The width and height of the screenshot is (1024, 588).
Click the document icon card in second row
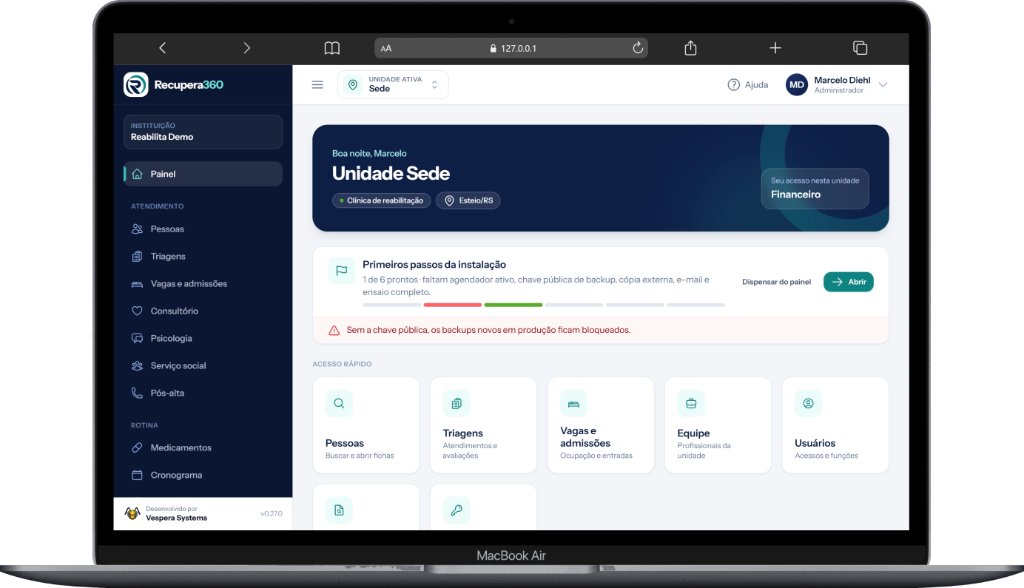click(x=366, y=507)
